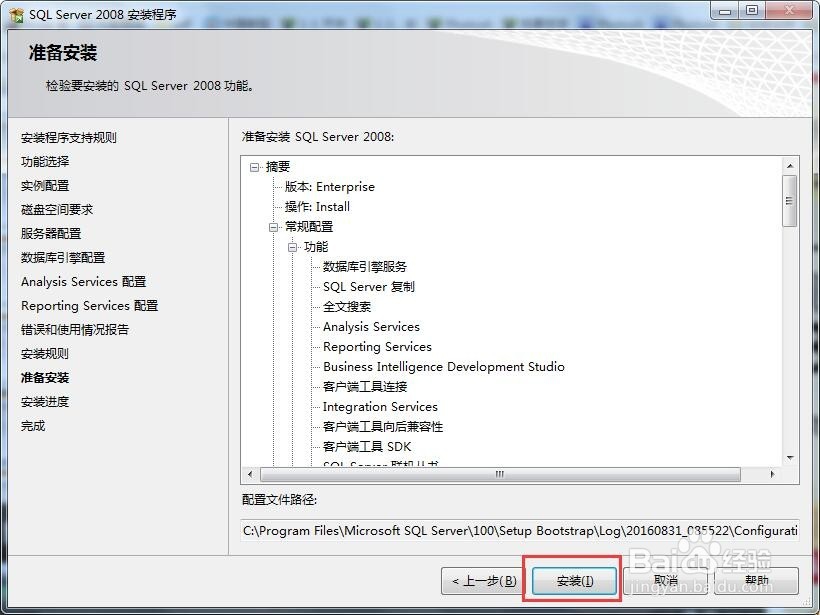Screen dimensions: 820x615
Task: Click the vertical scrollbar up arrow
Action: 790,166
